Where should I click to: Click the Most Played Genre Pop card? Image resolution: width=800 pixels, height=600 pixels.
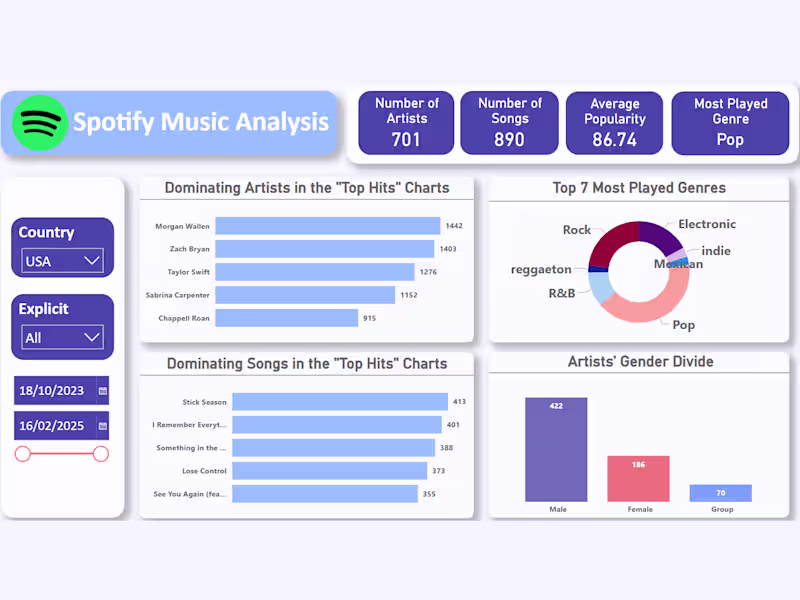[x=731, y=122]
